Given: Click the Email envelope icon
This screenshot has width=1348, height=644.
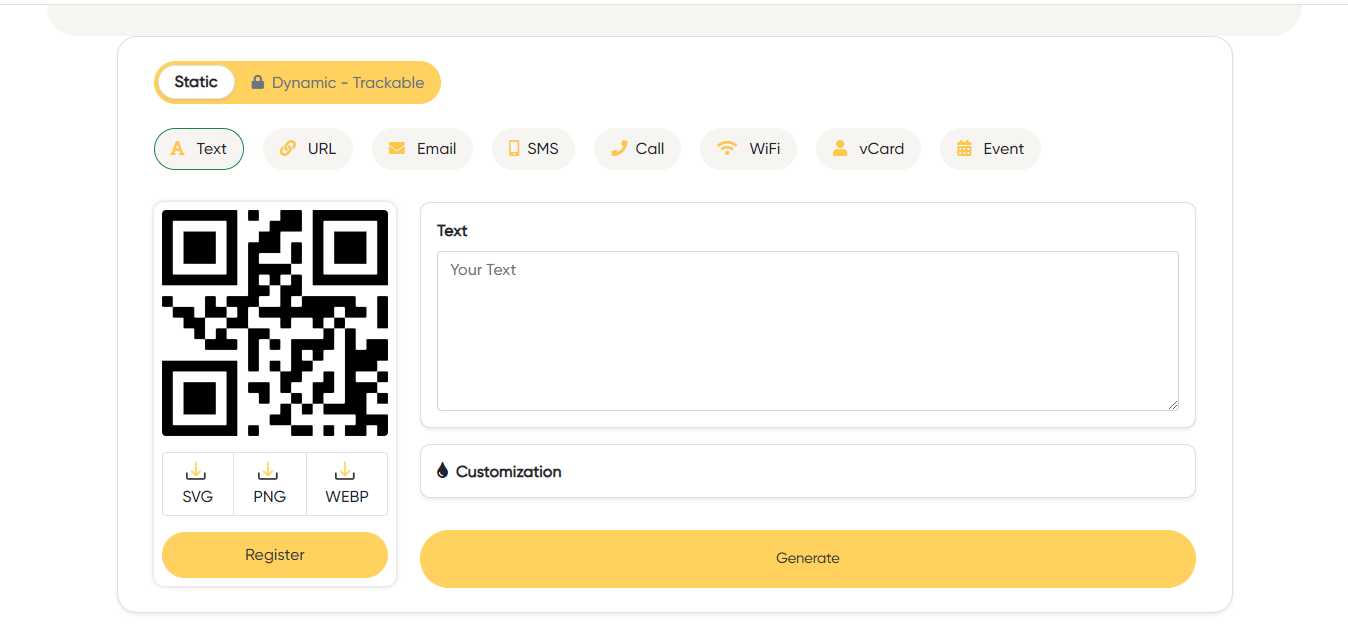Looking at the screenshot, I should click(397, 149).
